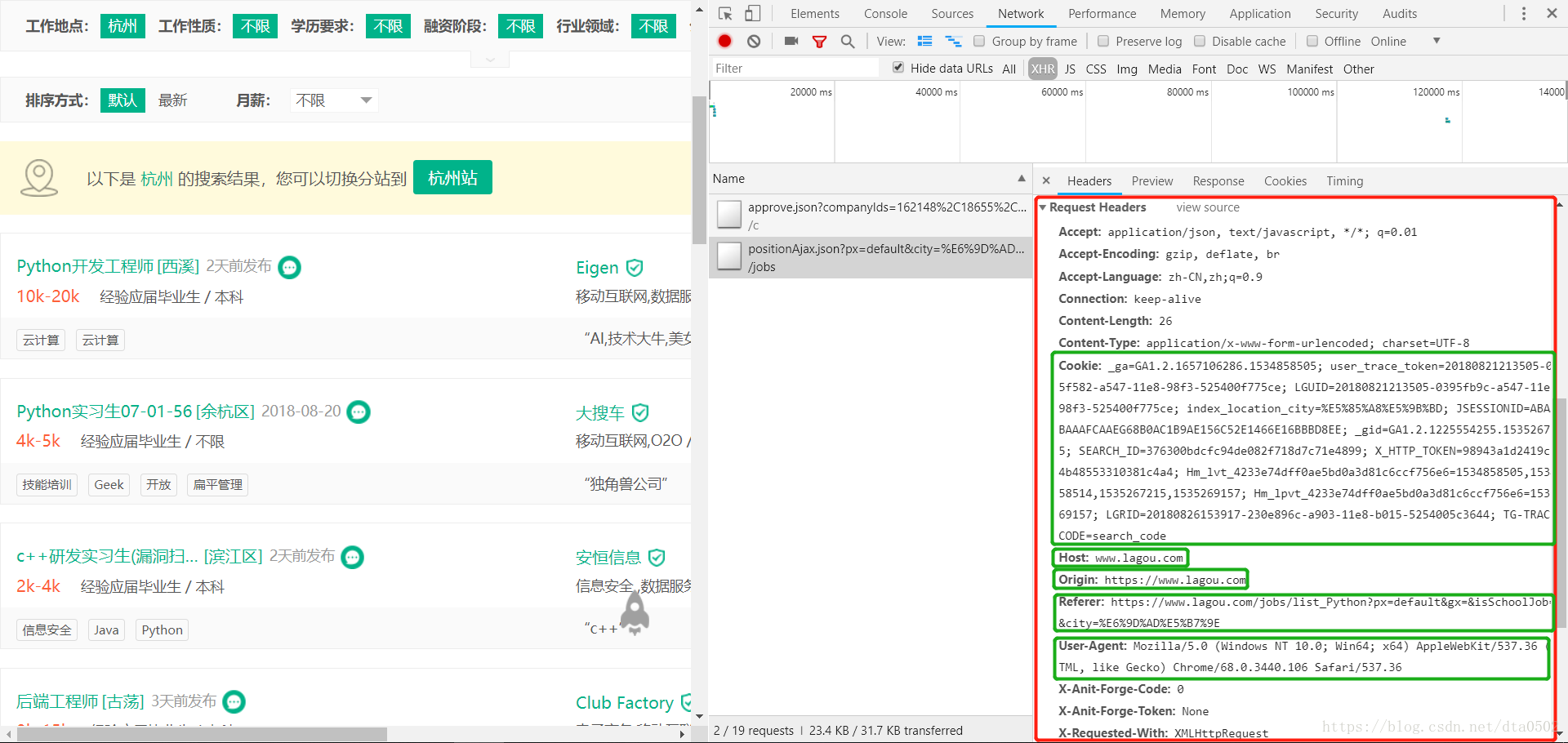Open the Timing tab
Viewport: 1568px width, 743px height.
tap(1344, 180)
